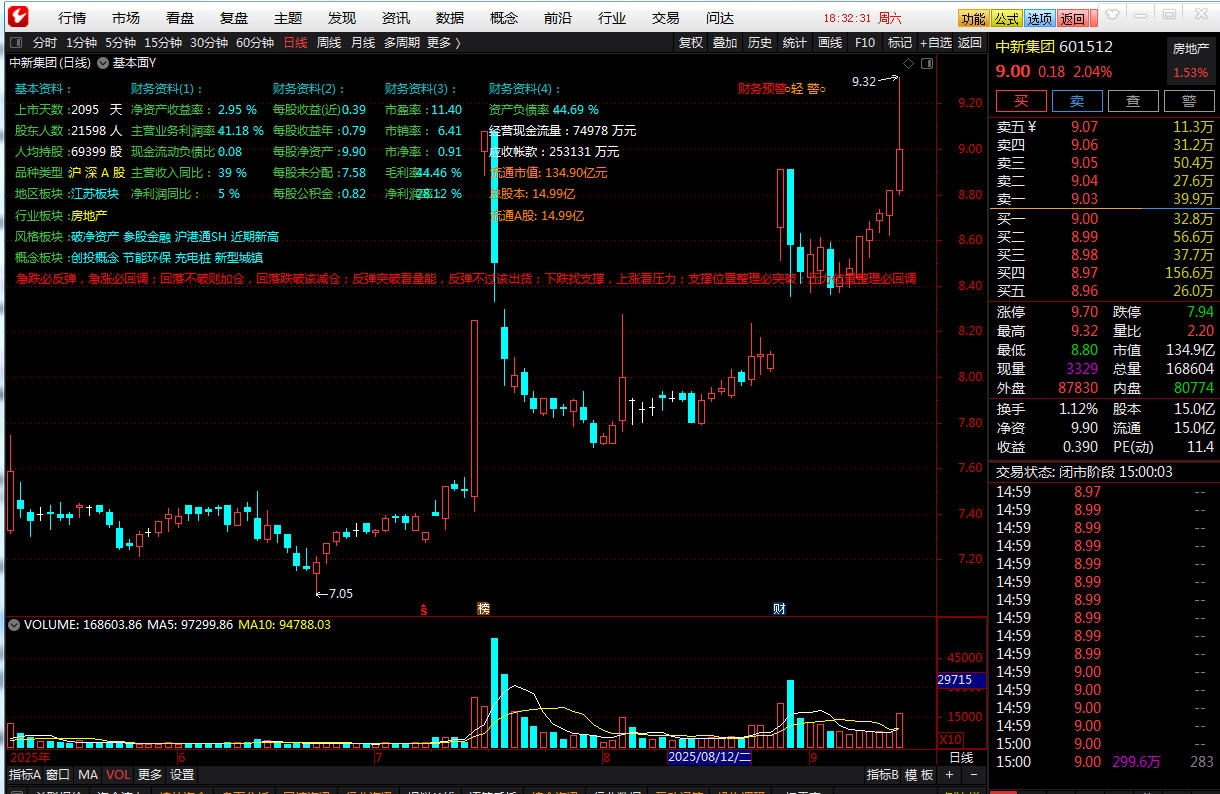
Task: Click the 2025/08/12/二 date marker
Action: point(710,758)
